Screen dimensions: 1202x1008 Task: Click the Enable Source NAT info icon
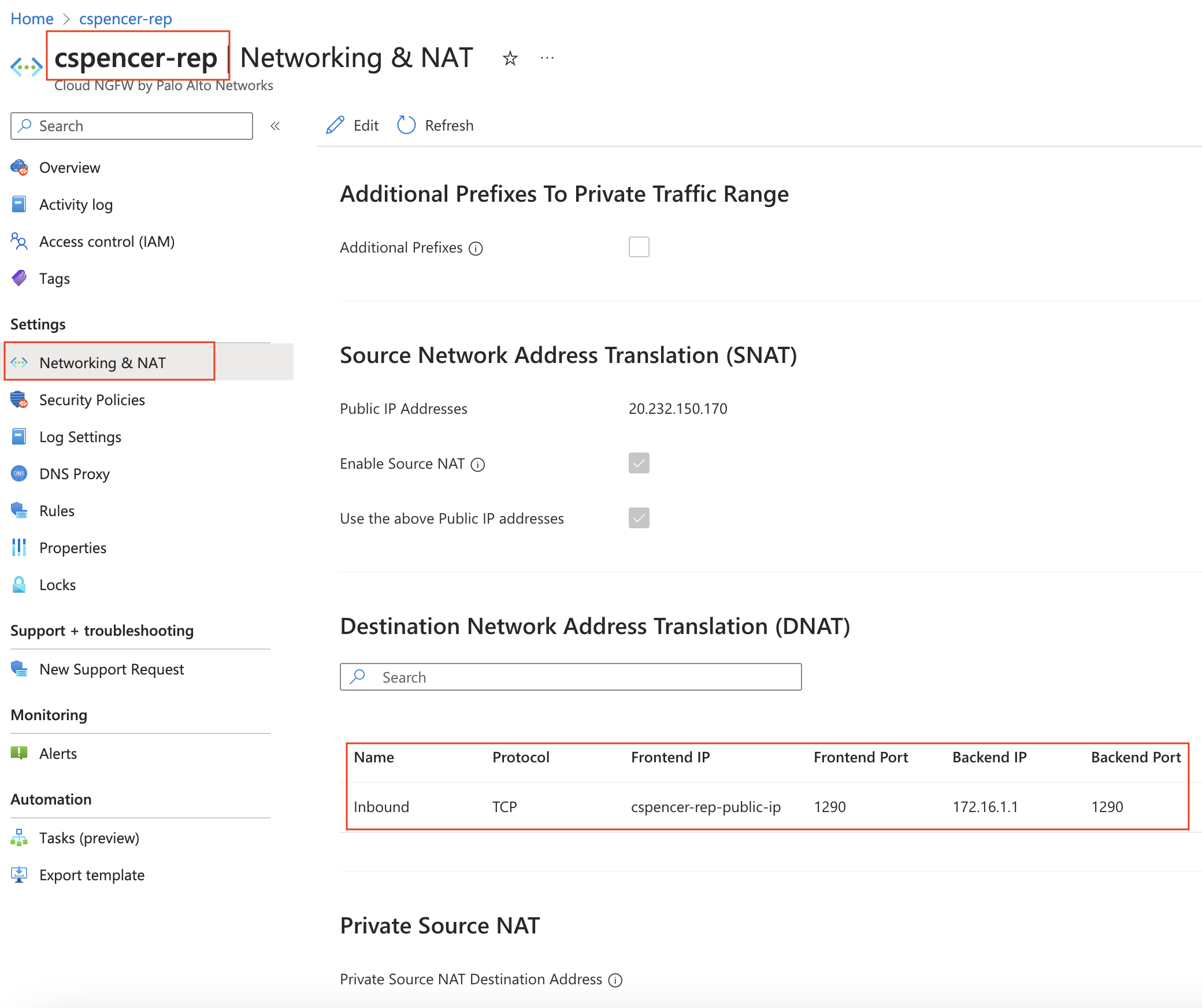pyautogui.click(x=478, y=465)
